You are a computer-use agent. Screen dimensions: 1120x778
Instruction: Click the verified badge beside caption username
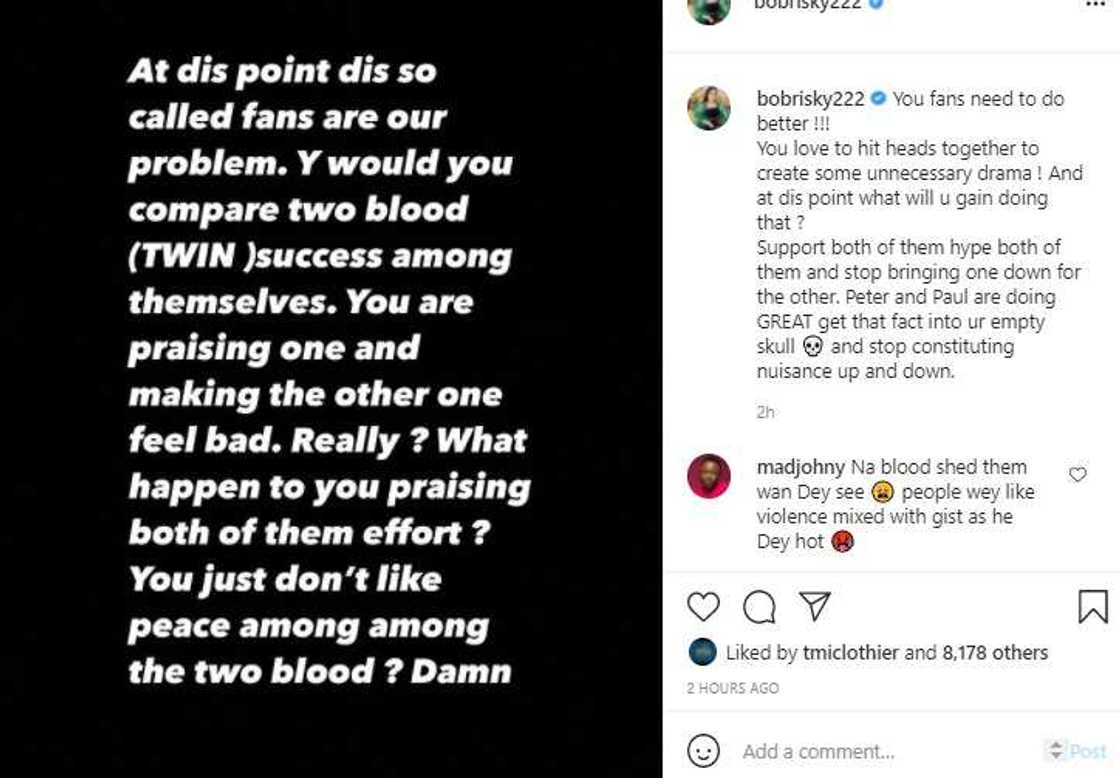click(878, 99)
